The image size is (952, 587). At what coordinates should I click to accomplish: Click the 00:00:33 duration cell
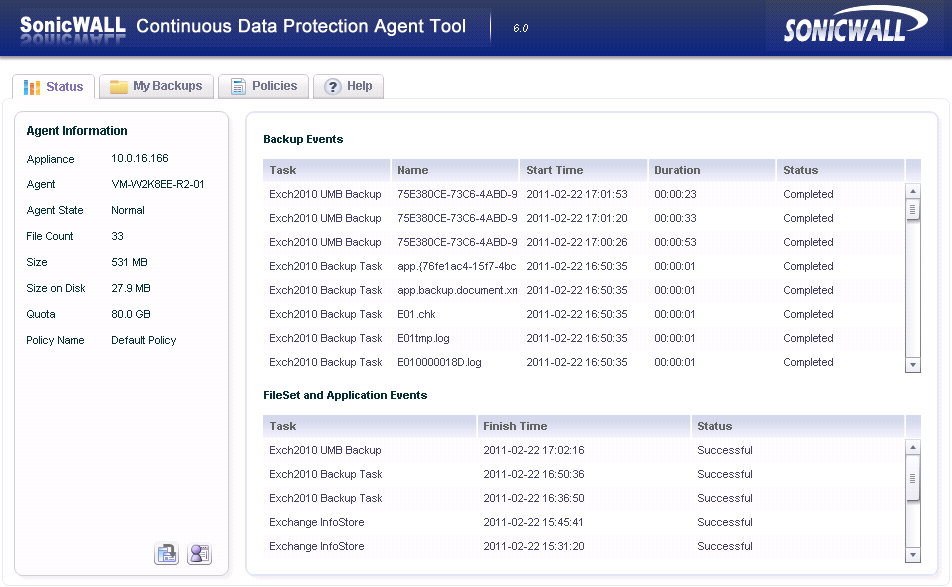coord(675,219)
